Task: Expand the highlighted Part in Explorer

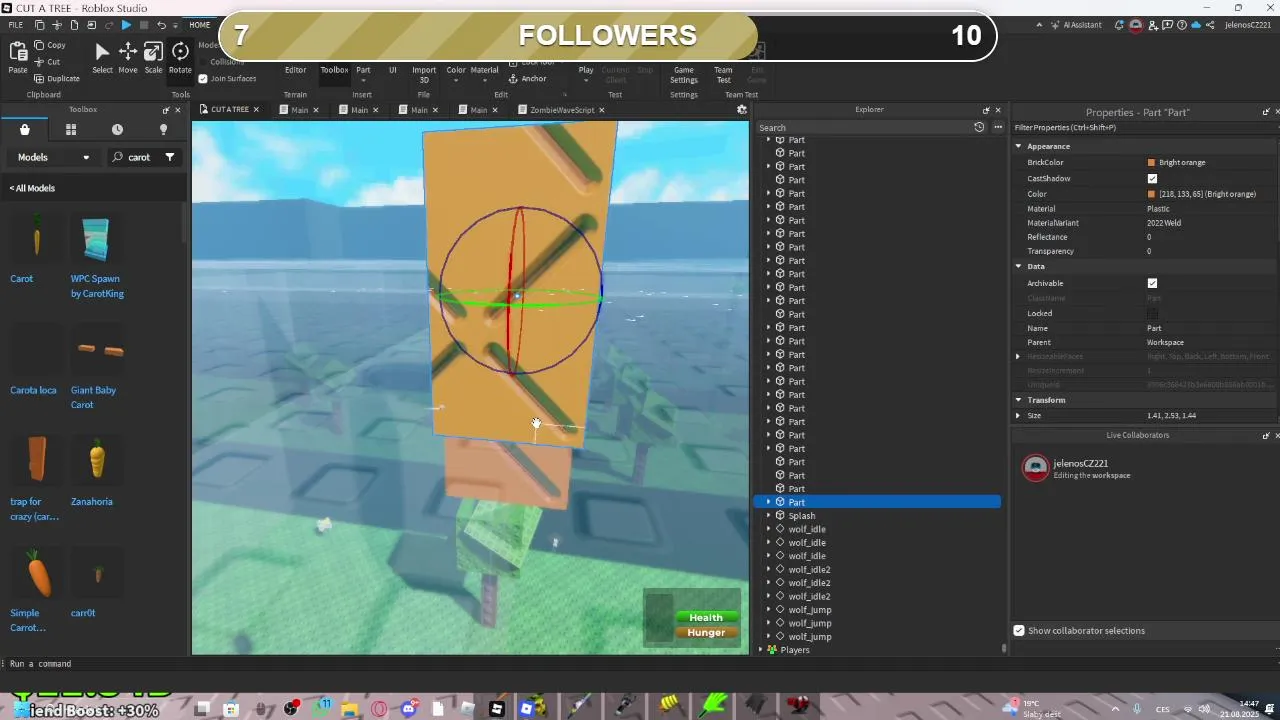Action: click(768, 502)
